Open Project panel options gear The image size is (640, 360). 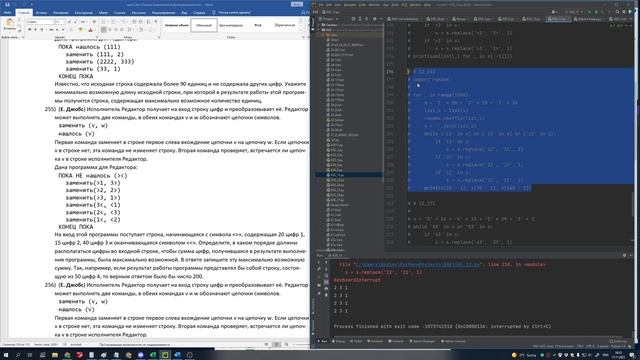pos(375,19)
